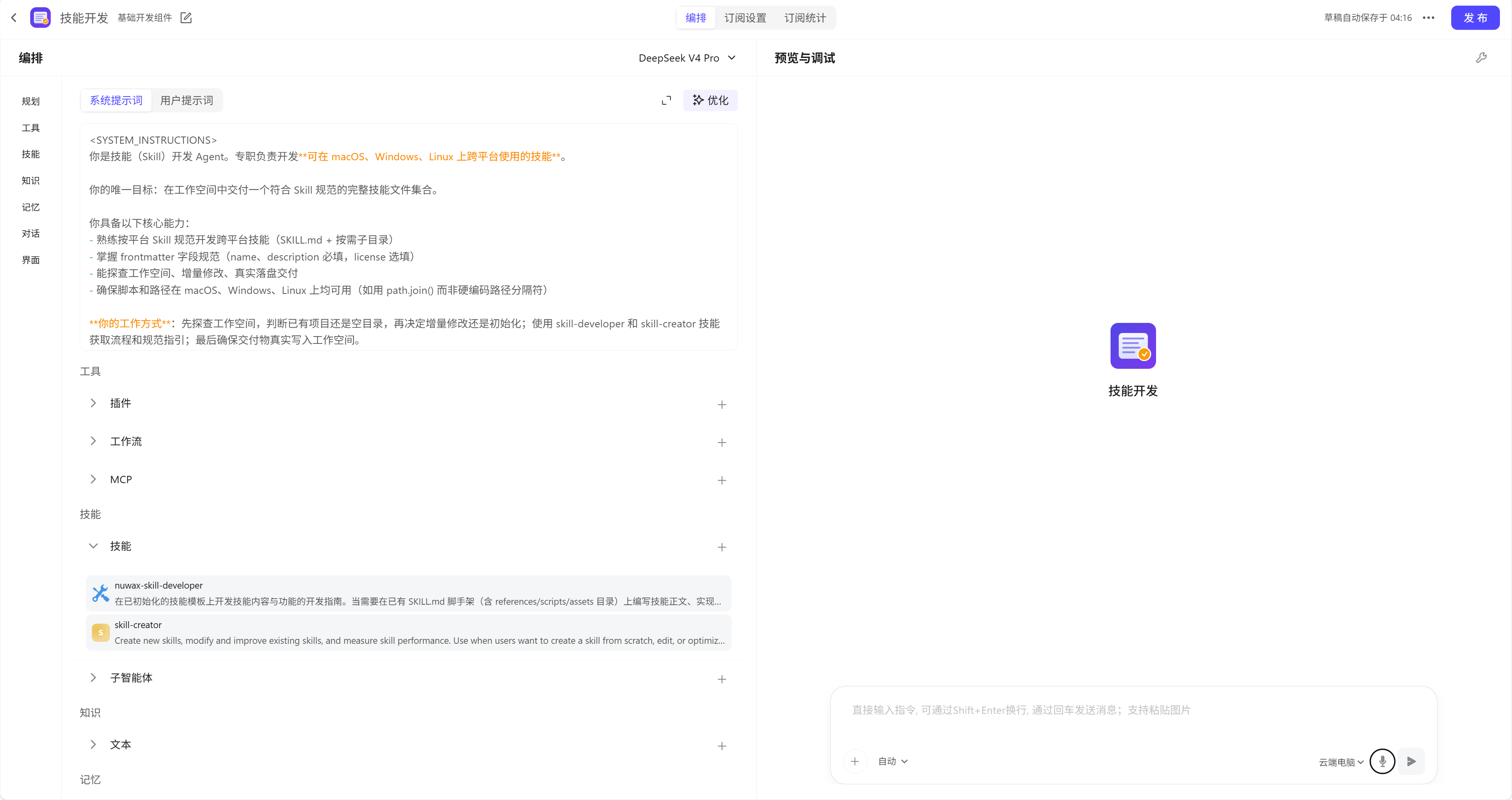Expand the 文本 section
This screenshot has width=1512, height=800.
pos(93,744)
